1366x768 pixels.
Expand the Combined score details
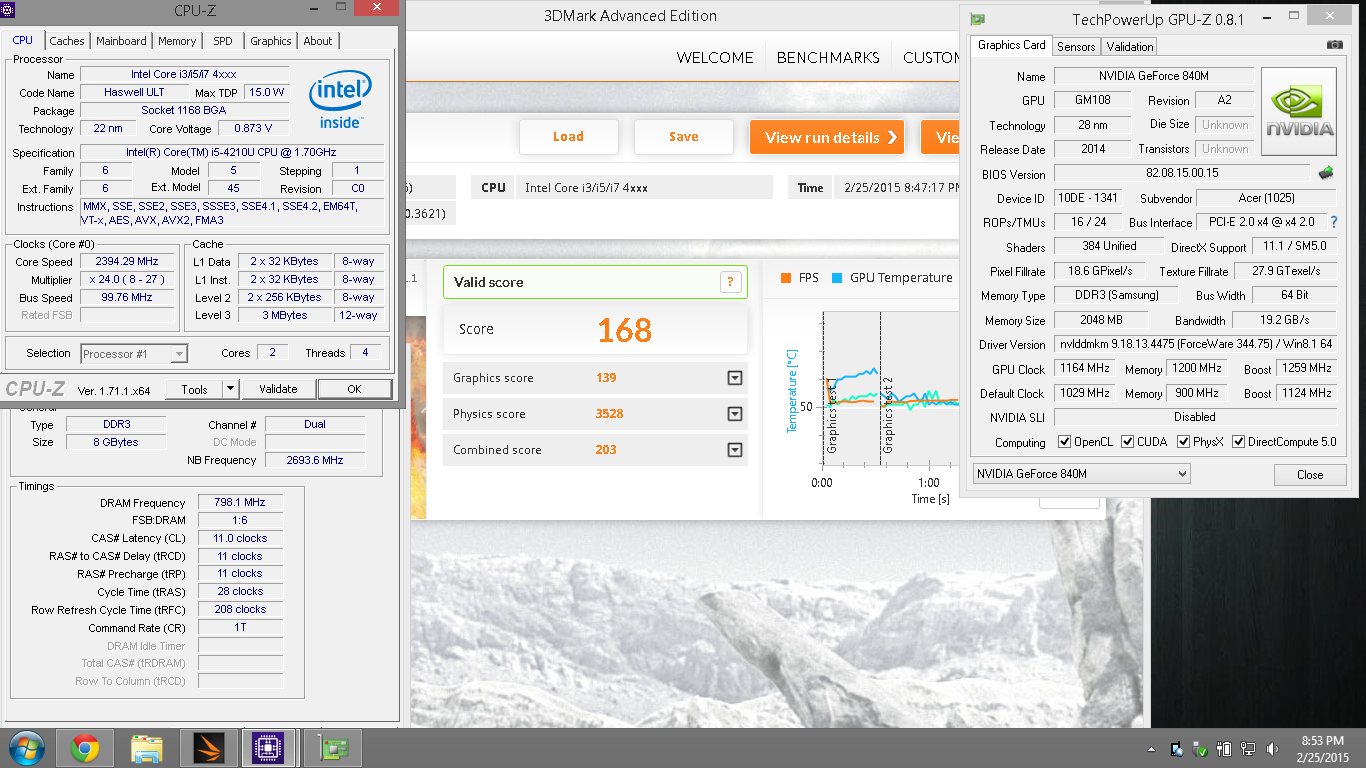point(735,450)
